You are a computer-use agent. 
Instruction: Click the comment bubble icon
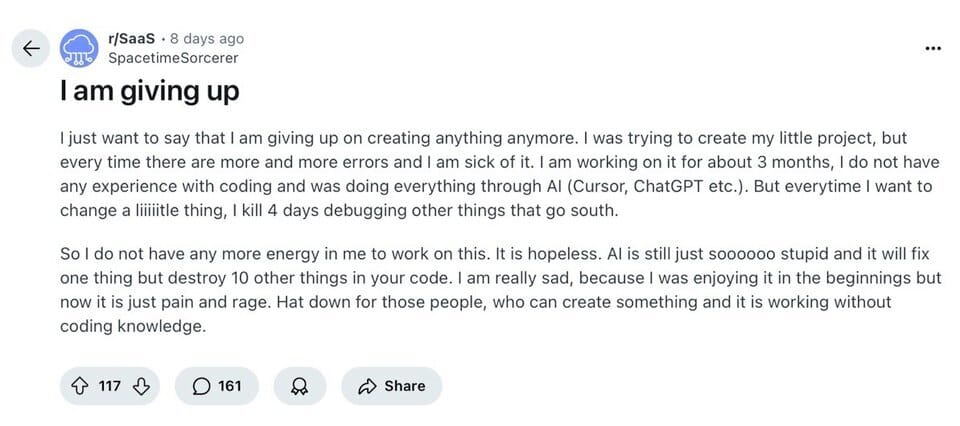pos(200,386)
